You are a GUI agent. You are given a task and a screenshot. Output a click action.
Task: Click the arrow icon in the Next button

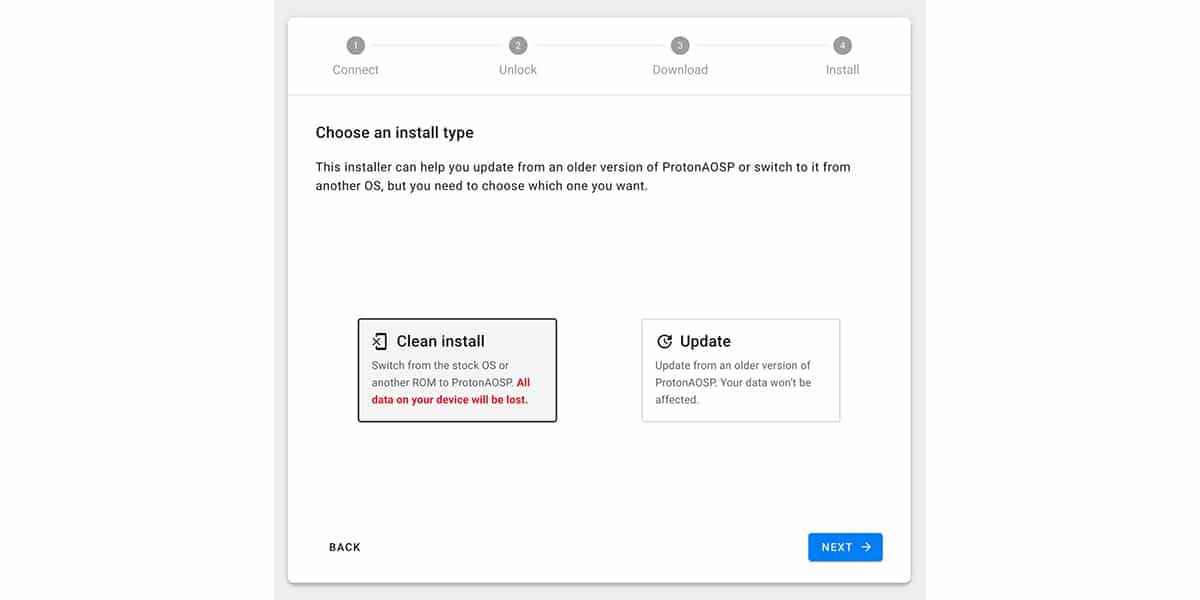point(866,547)
